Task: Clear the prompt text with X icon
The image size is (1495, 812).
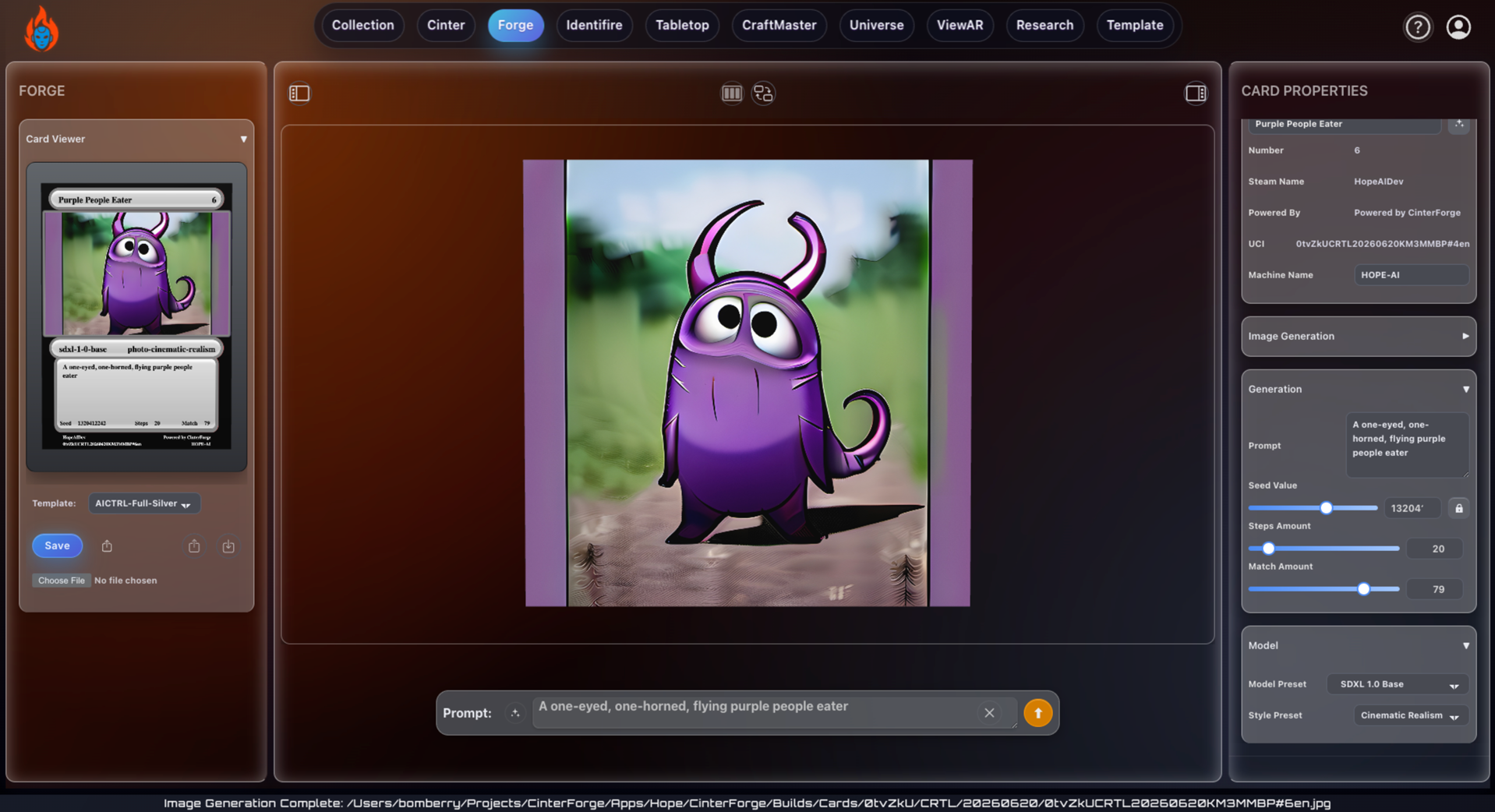Action: pyautogui.click(x=989, y=713)
